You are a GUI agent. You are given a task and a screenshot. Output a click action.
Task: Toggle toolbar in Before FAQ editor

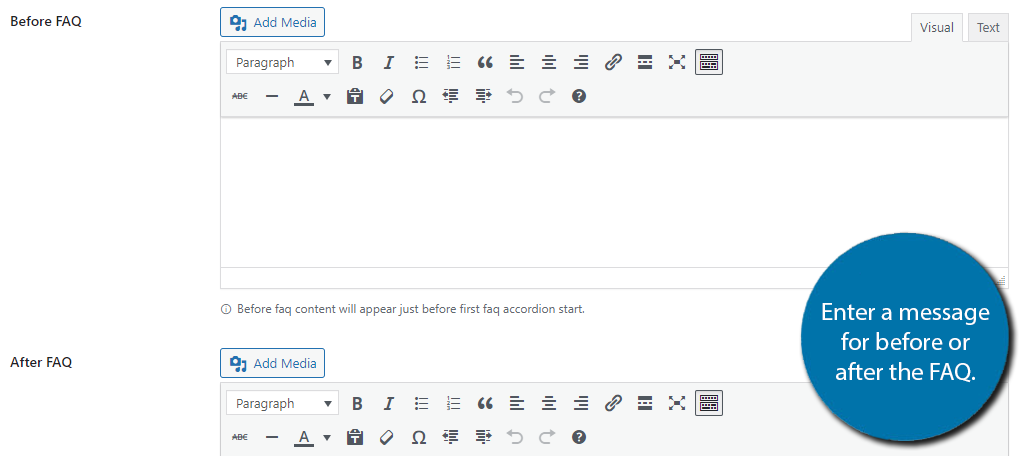(709, 62)
